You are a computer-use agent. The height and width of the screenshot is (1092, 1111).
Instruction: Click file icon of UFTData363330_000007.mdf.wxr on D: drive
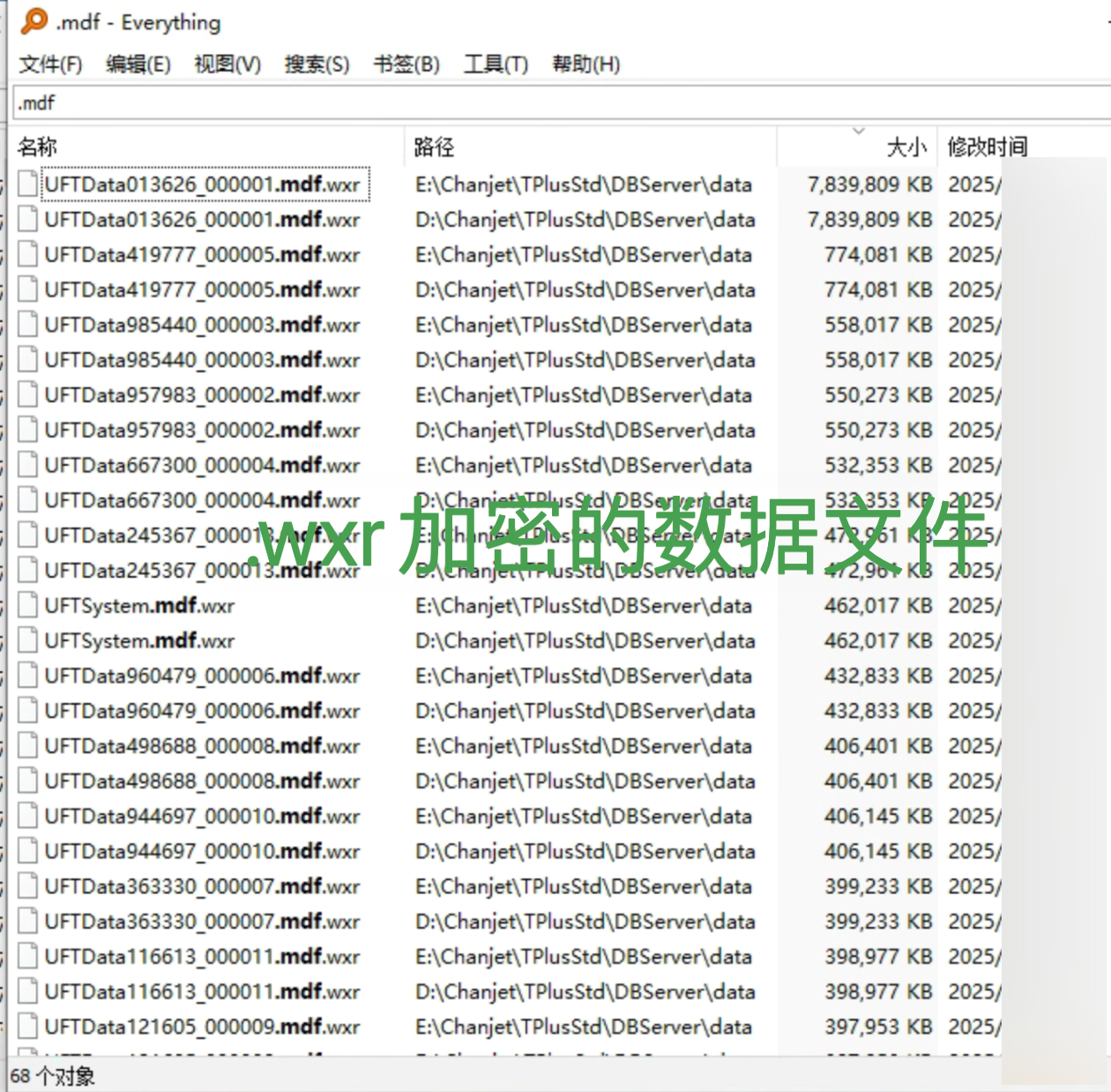pyautogui.click(x=28, y=922)
